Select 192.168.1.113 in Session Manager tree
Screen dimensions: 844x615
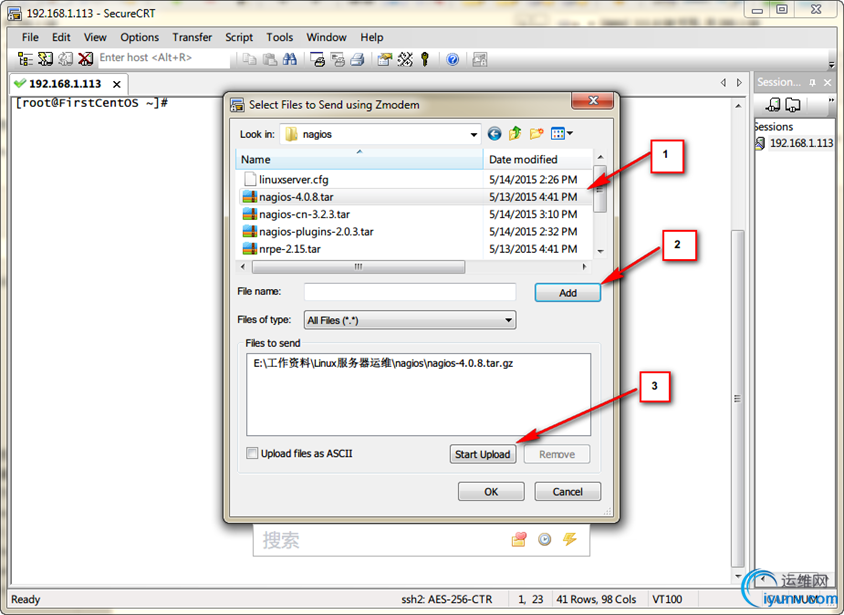(x=800, y=143)
